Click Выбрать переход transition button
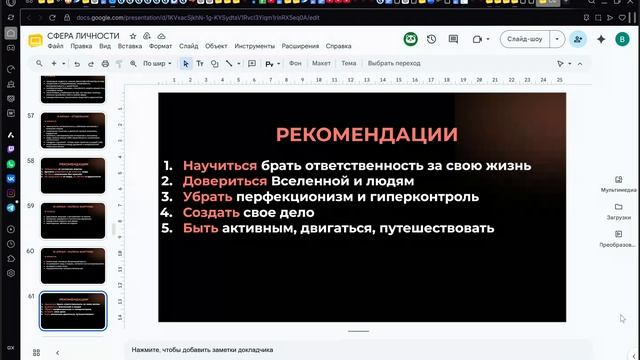640x360 pixels. click(x=394, y=63)
